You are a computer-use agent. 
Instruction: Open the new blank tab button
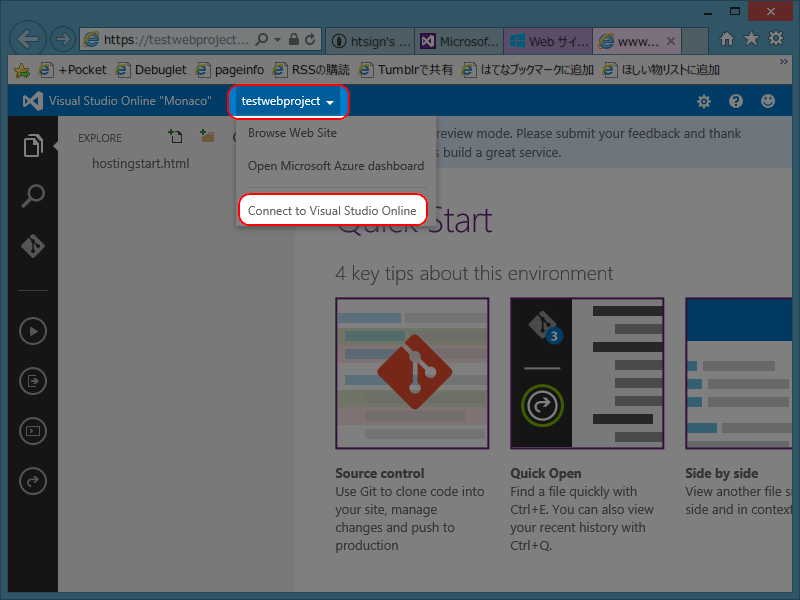(695, 41)
